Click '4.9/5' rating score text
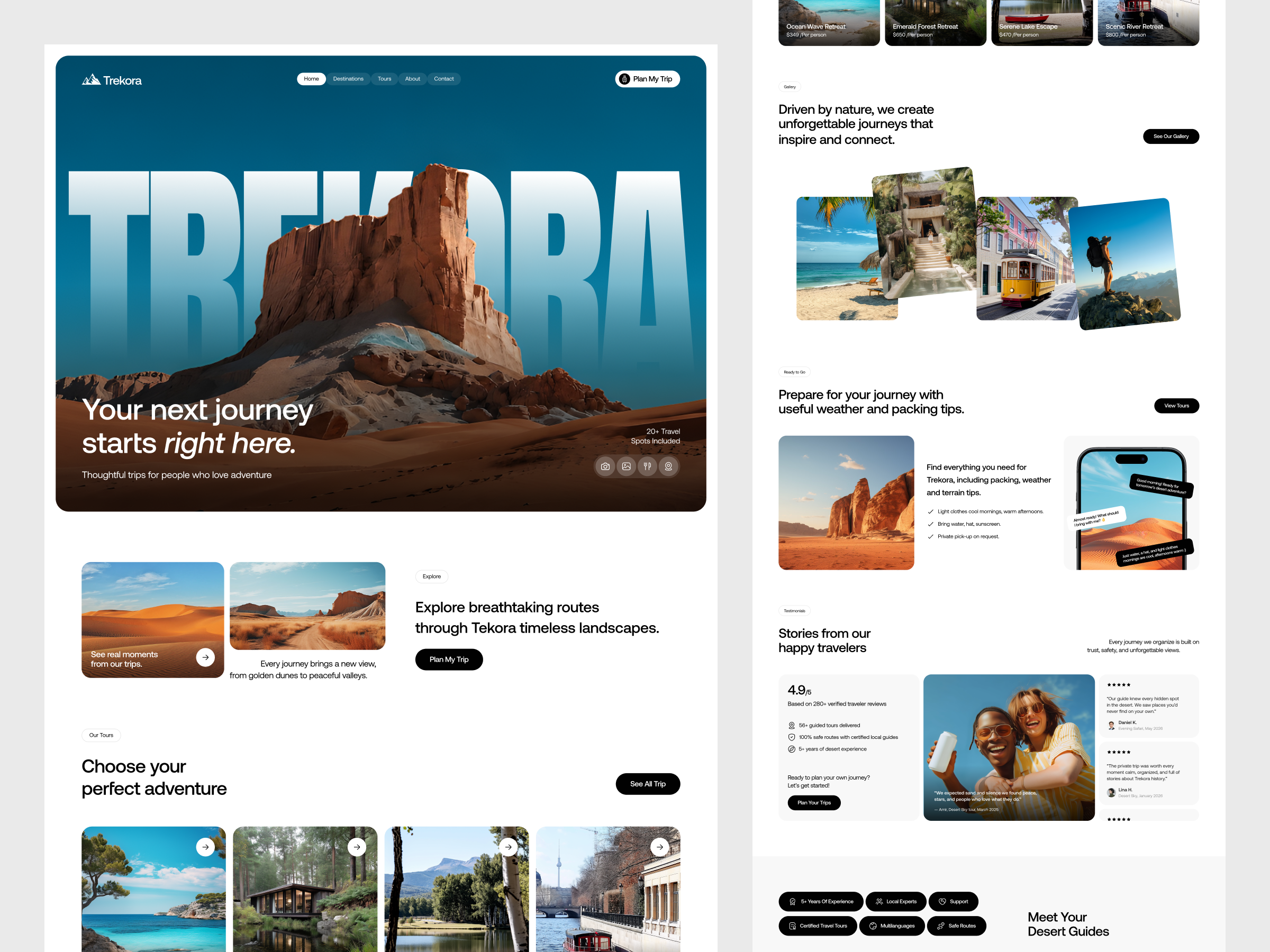Viewport: 1270px width, 952px height. tap(799, 690)
